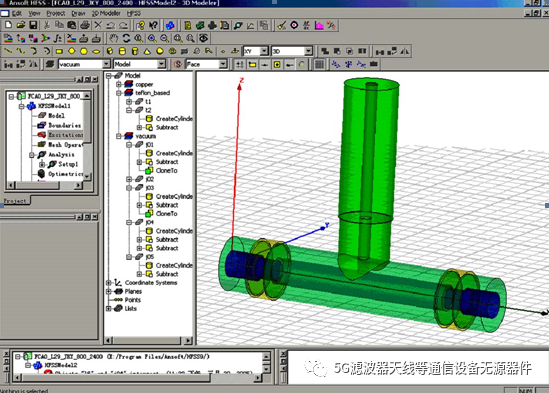Click the Print icon
Image resolution: width=549 pixels, height=393 pixels.
tap(85, 25)
